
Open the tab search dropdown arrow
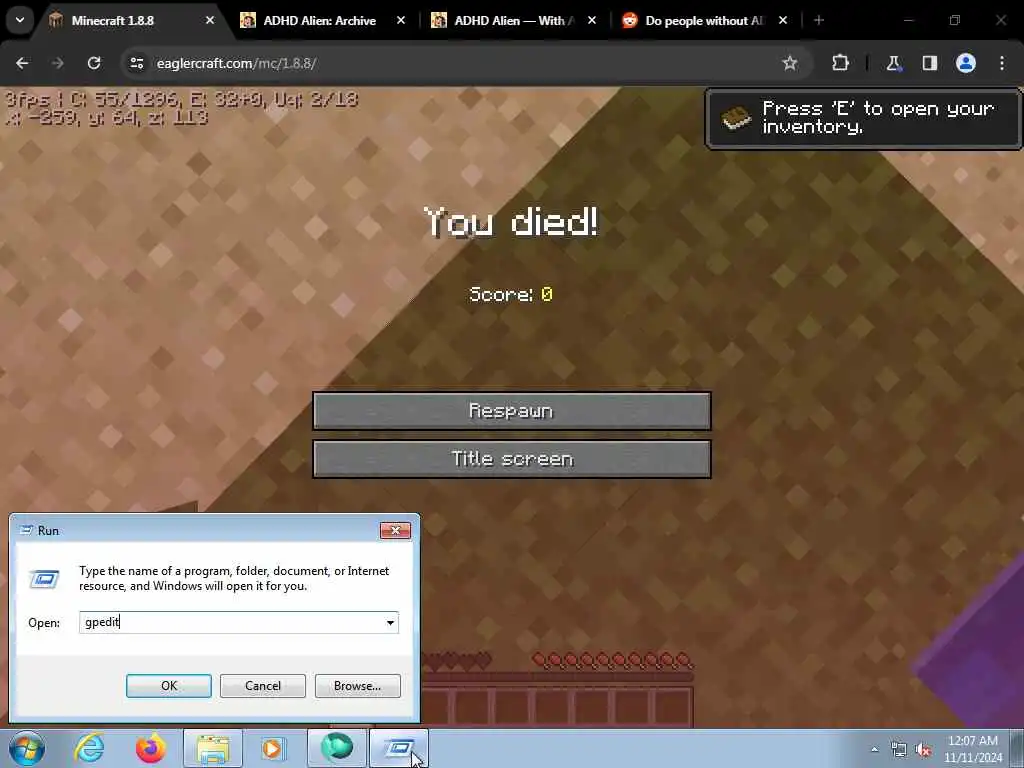coord(20,20)
